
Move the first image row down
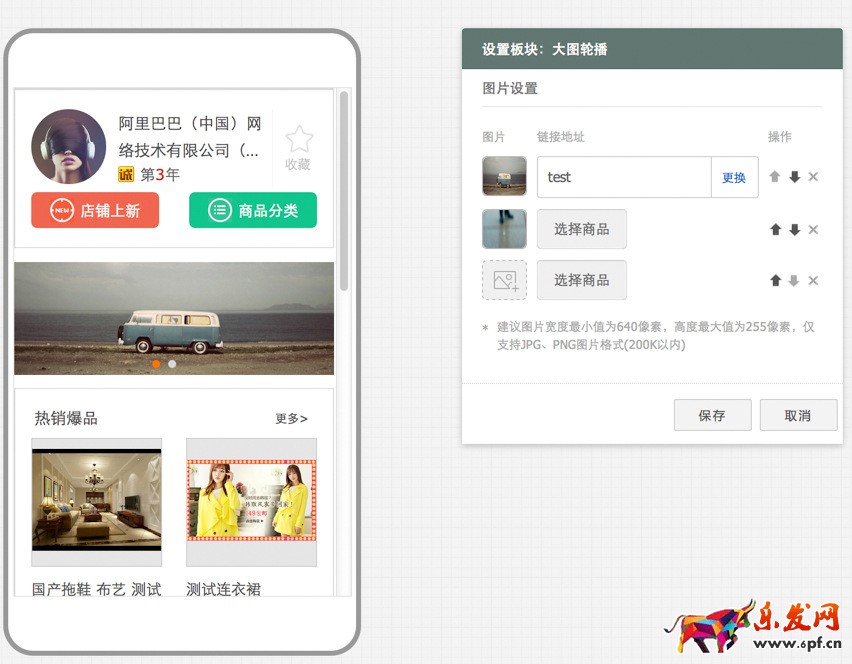pyautogui.click(x=794, y=177)
